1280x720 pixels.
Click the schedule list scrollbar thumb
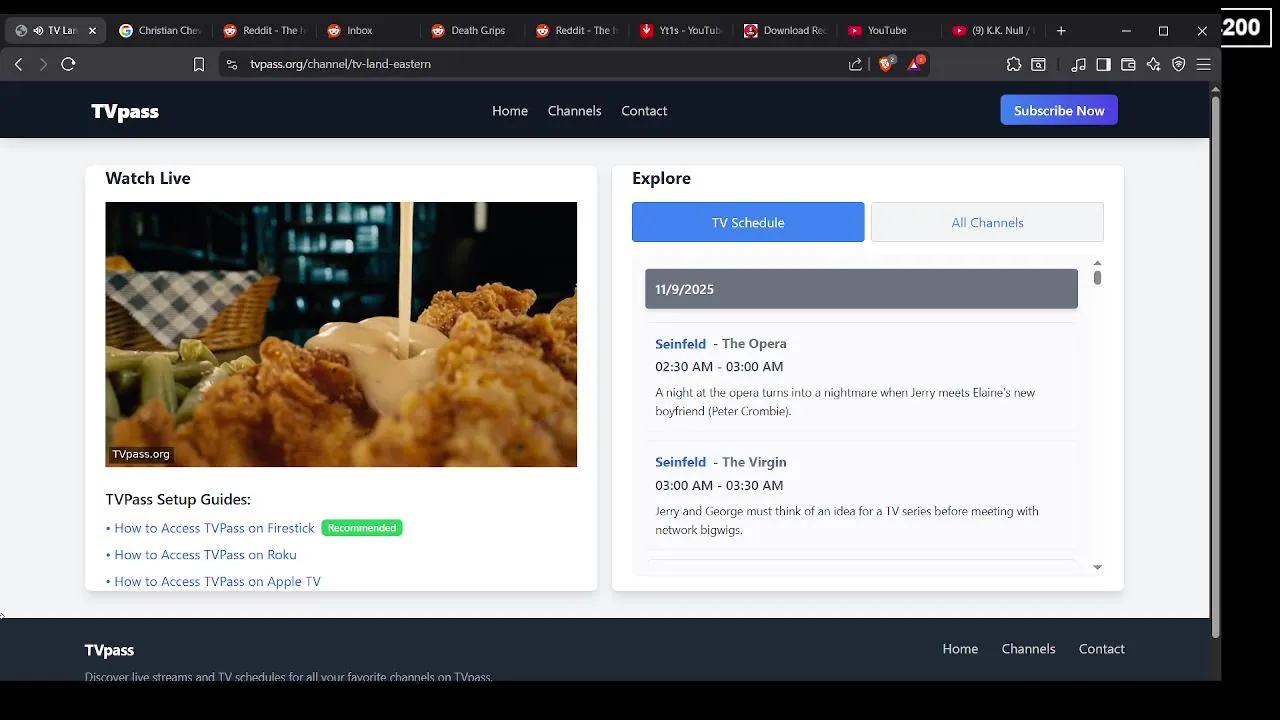(x=1097, y=278)
